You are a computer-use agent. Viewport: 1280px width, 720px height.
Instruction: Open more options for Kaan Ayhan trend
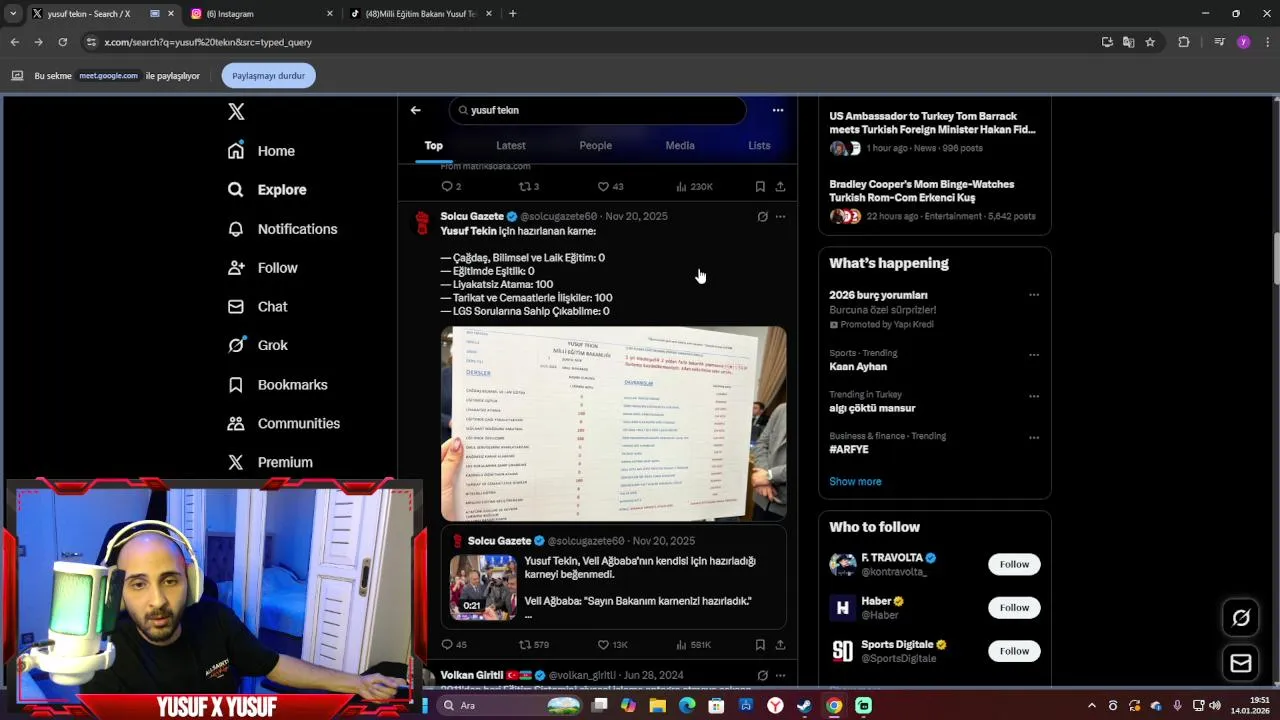(x=1034, y=355)
